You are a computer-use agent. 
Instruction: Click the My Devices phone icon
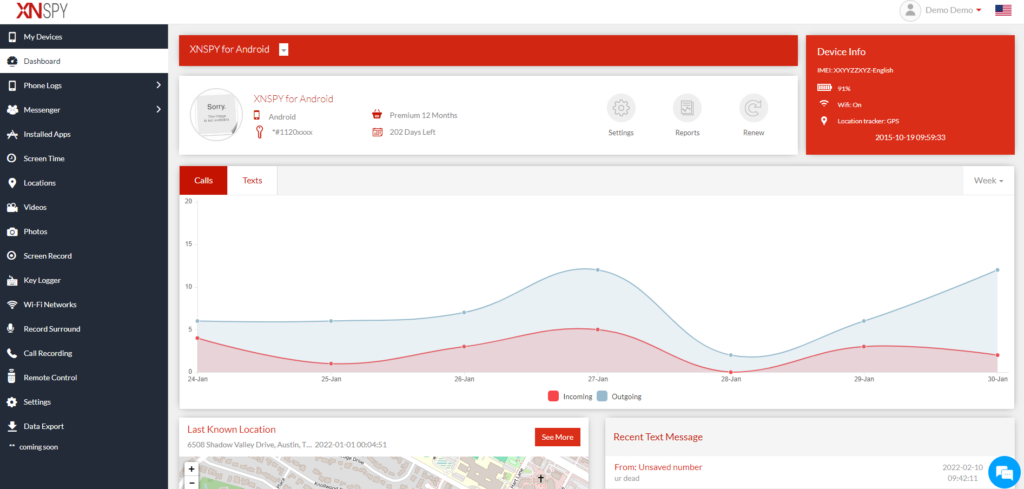(12, 37)
